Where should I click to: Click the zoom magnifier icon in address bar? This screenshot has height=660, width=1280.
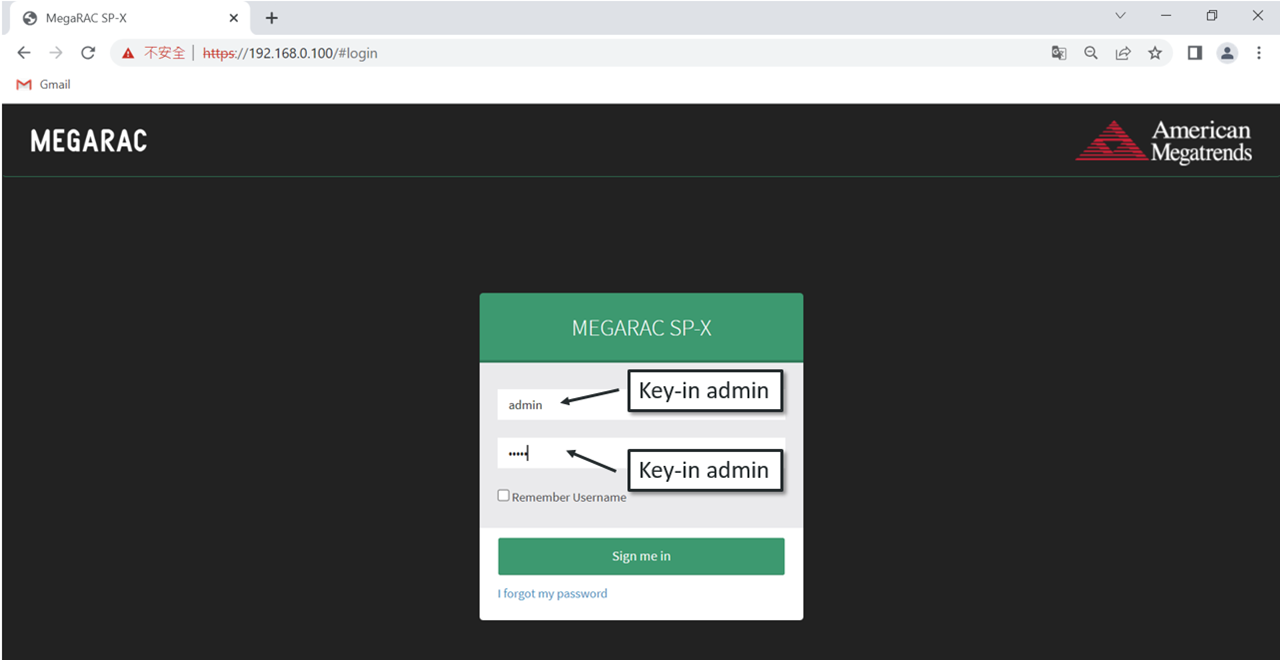[1091, 53]
